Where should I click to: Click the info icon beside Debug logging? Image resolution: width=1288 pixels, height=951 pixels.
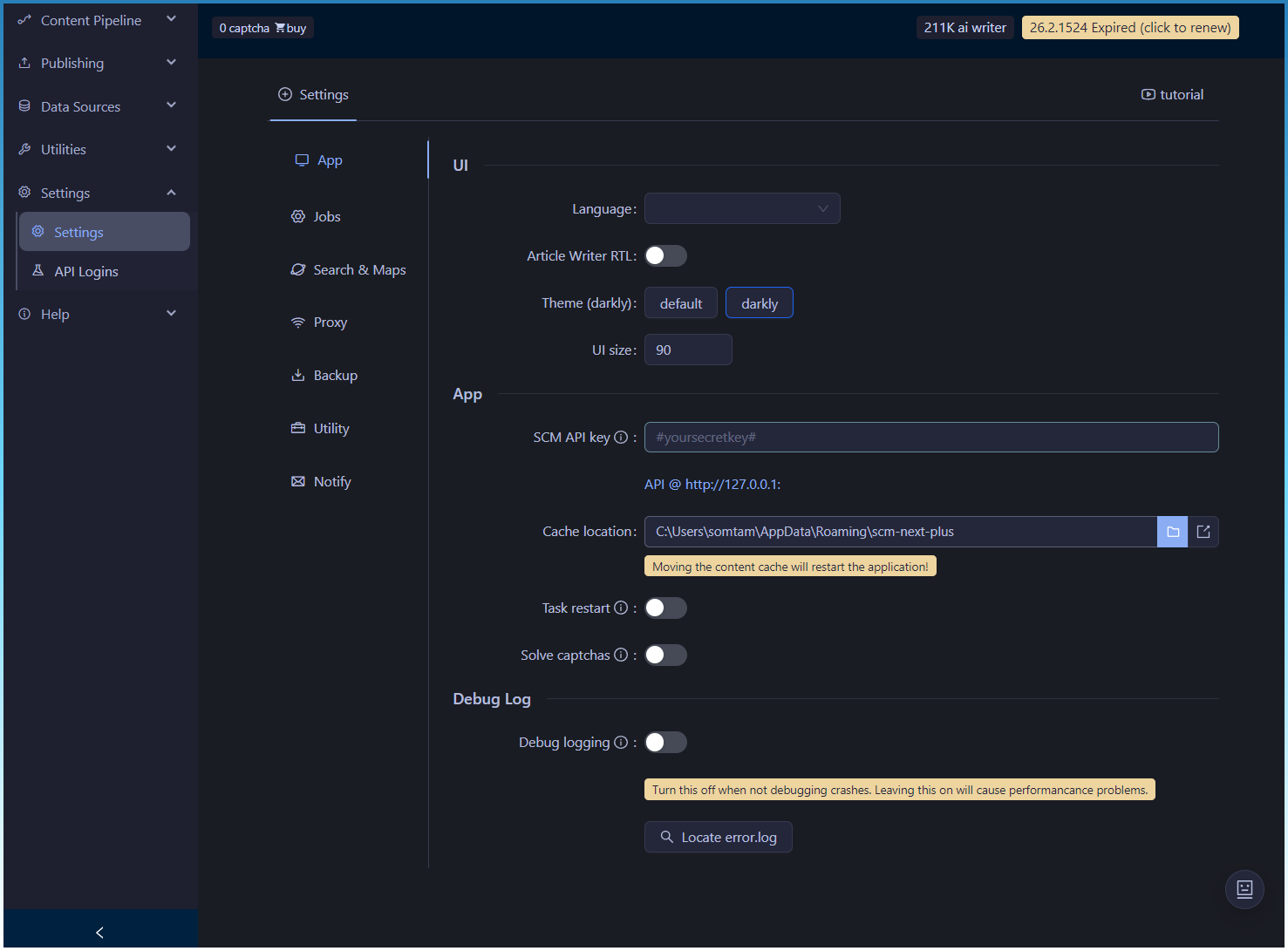pyautogui.click(x=621, y=743)
